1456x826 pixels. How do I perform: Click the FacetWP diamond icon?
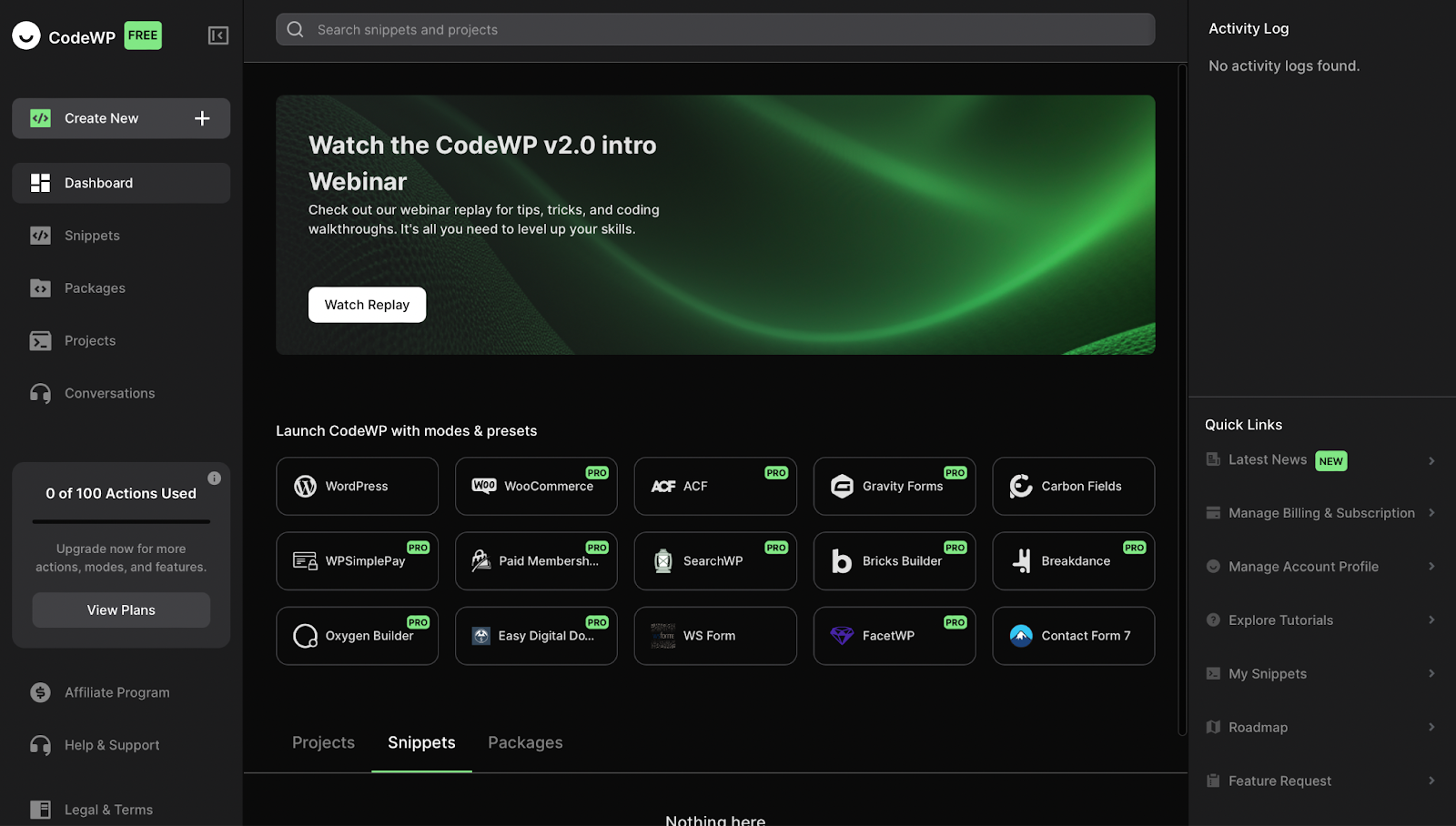click(843, 636)
